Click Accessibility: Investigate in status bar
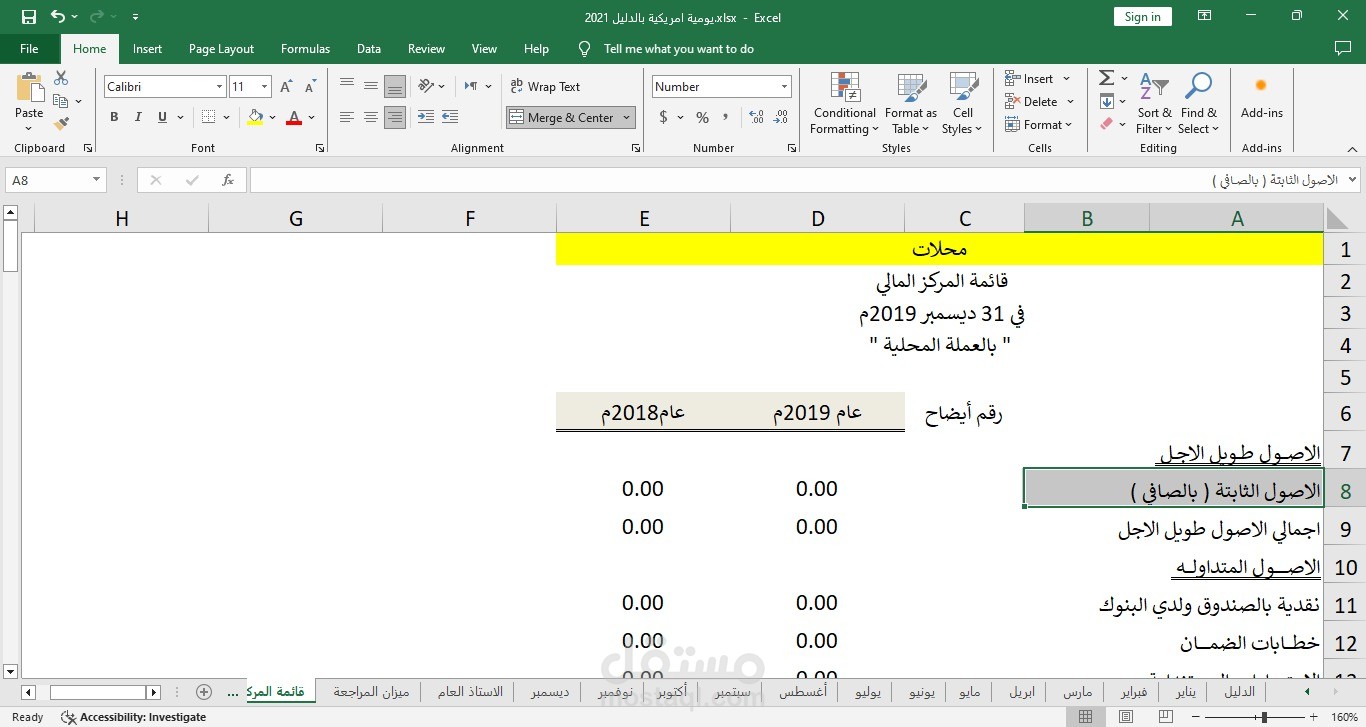This screenshot has height=727, width=1366. pyautogui.click(x=134, y=717)
